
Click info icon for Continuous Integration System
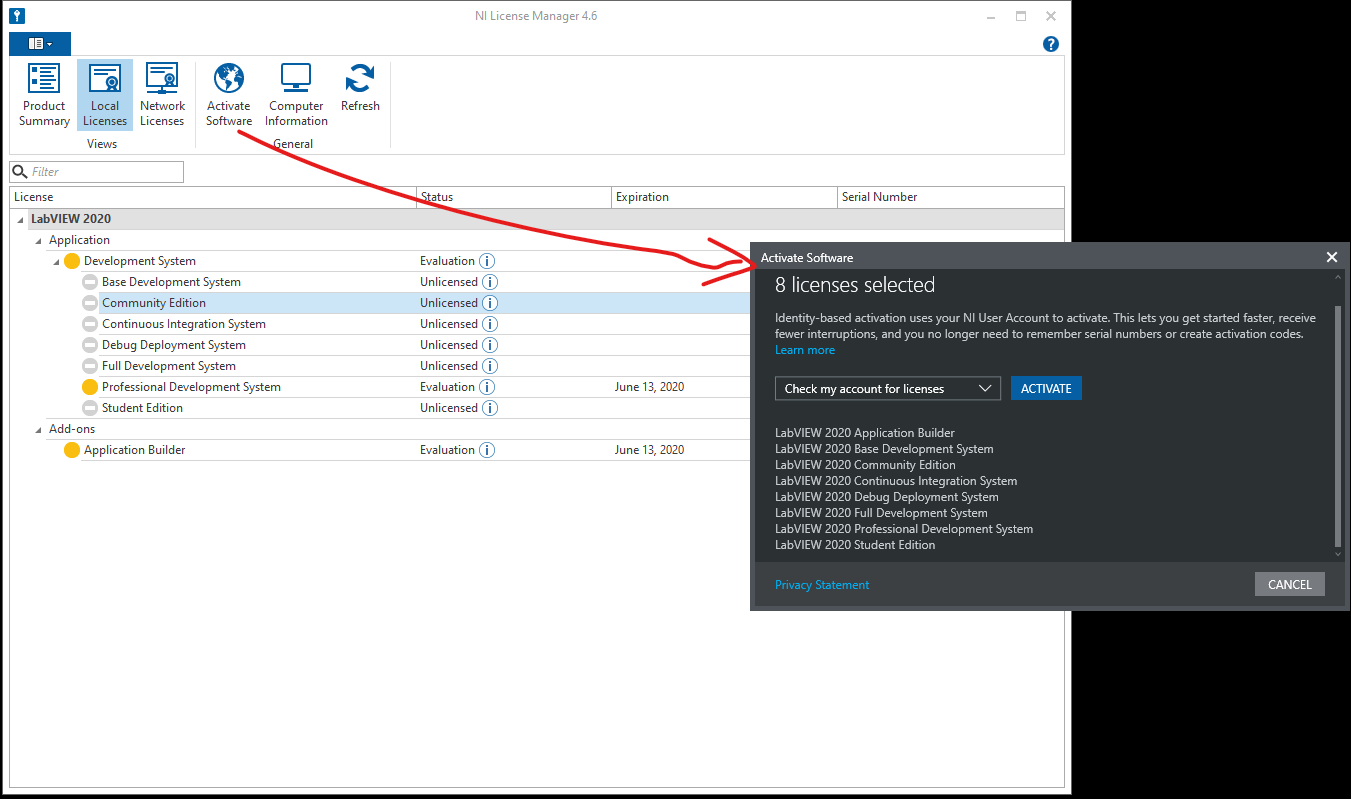tap(488, 324)
